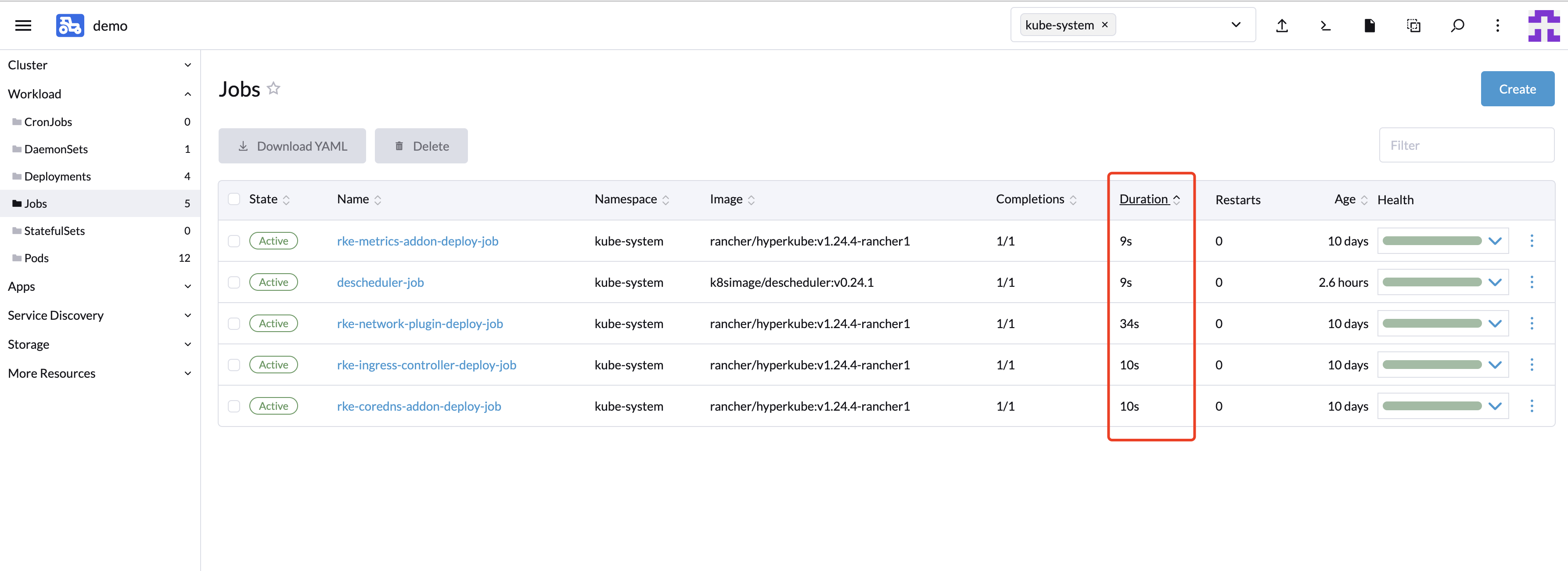Screen dimensions: 1568x571
Task: Open the kebab menu in the top toolbar
Action: [1498, 25]
